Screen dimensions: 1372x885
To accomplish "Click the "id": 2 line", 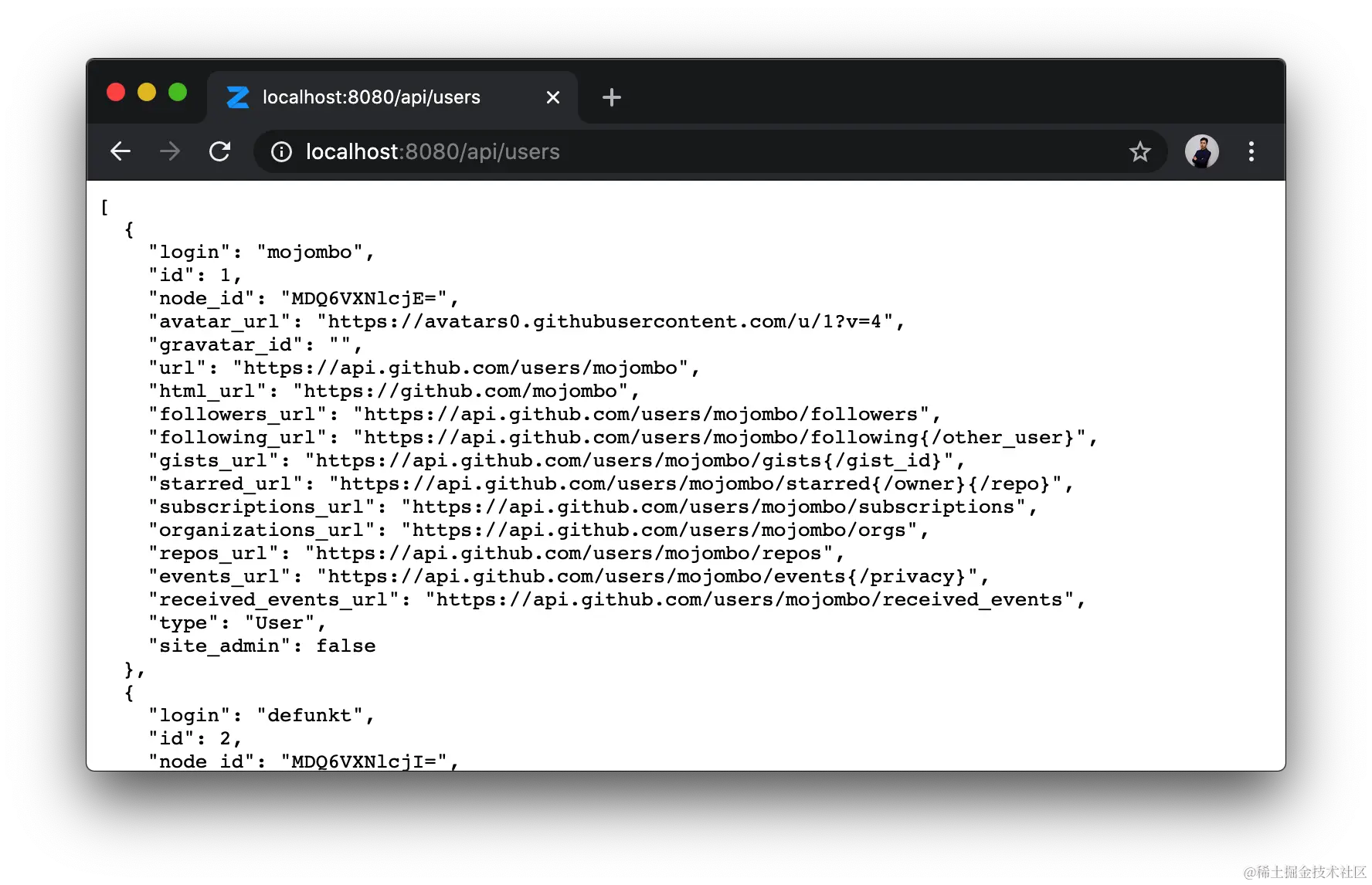I will pyautogui.click(x=195, y=739).
